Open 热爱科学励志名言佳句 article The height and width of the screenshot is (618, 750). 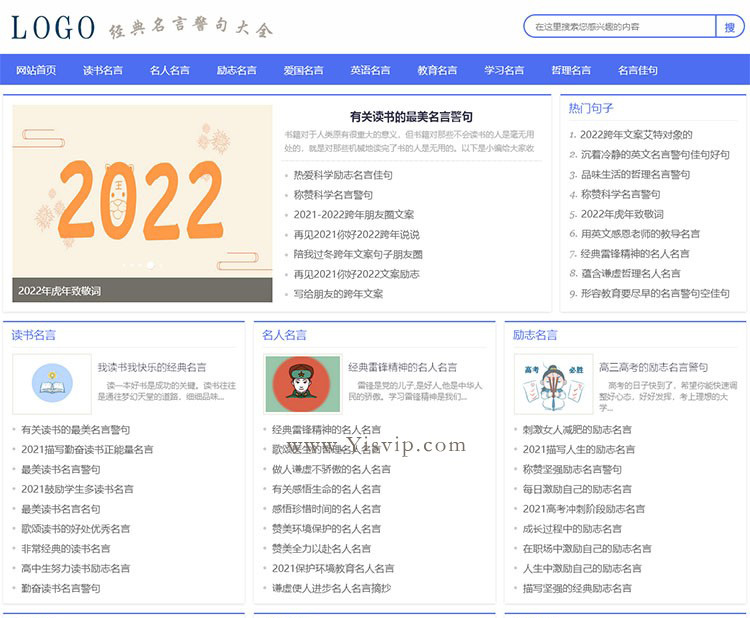coord(343,175)
